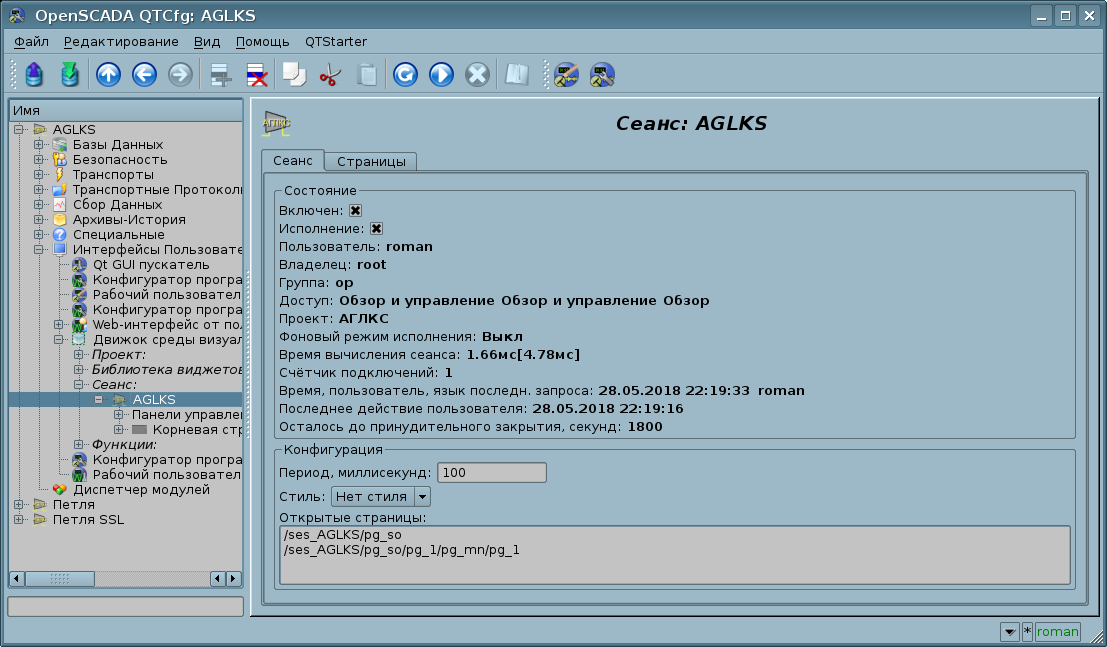Expand the Специальные node

(x=39, y=235)
